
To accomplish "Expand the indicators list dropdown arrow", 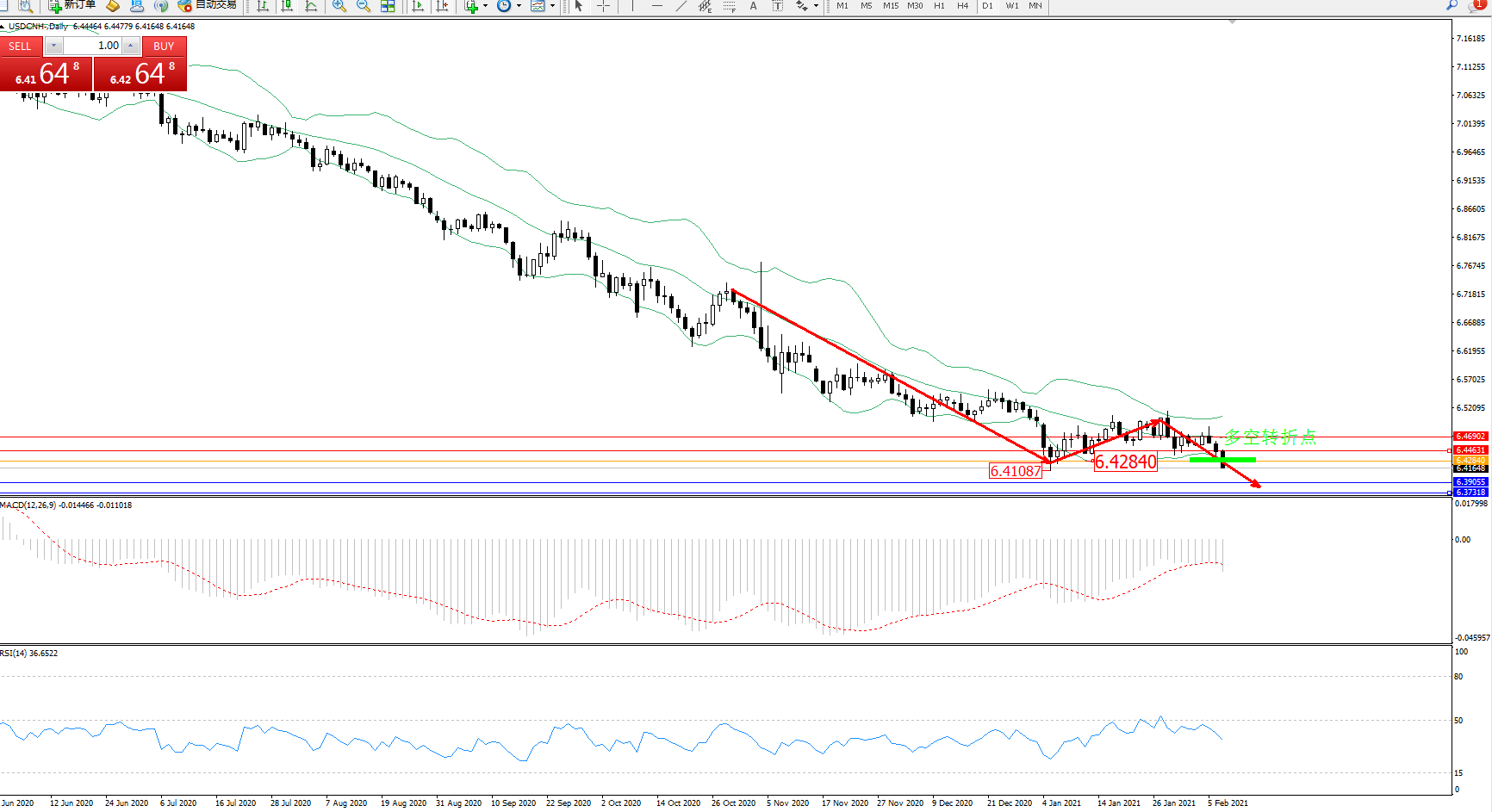I will (x=485, y=6).
